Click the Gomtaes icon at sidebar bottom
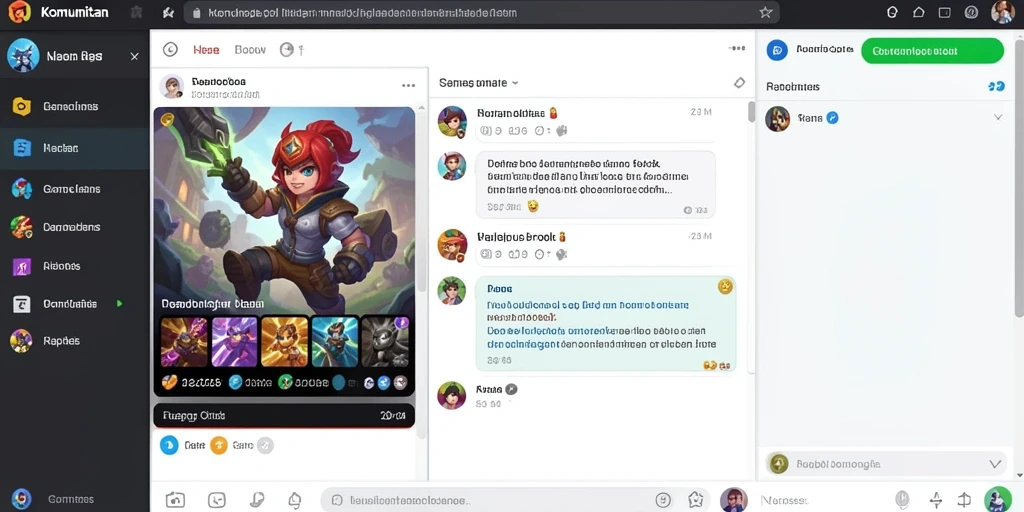 coord(22,499)
